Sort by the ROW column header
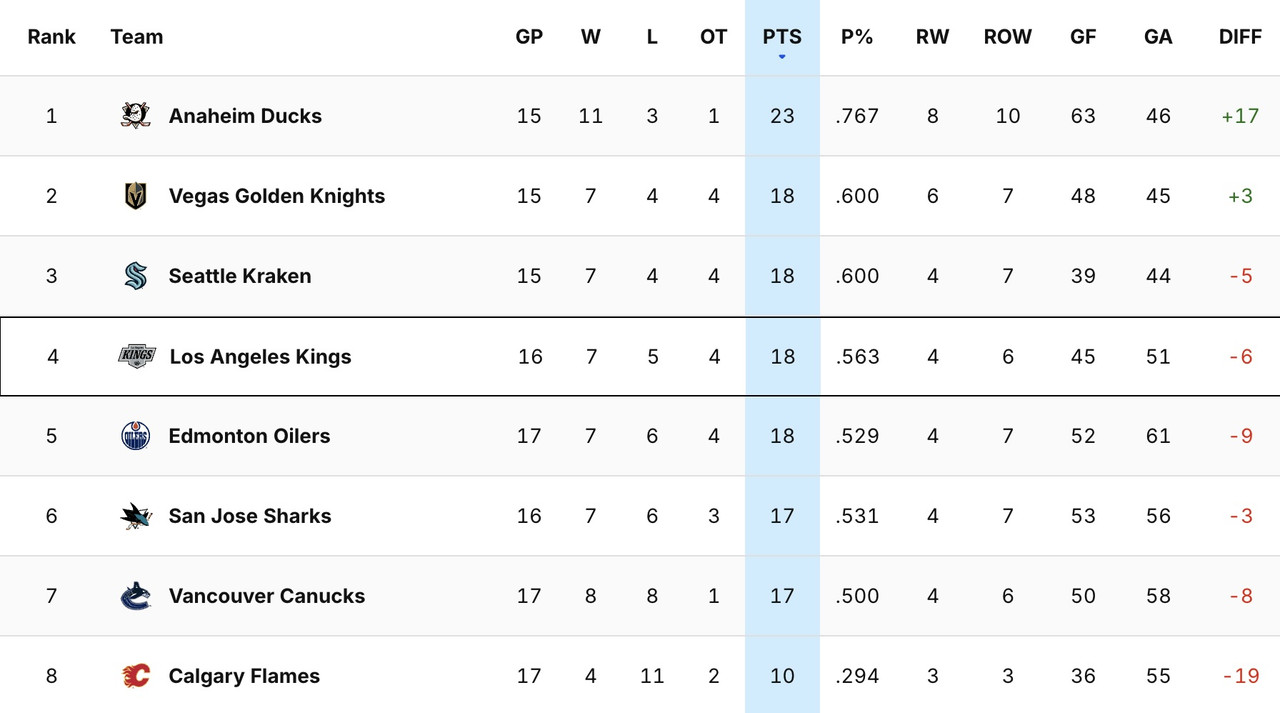Image resolution: width=1280 pixels, height=713 pixels. [x=1007, y=37]
